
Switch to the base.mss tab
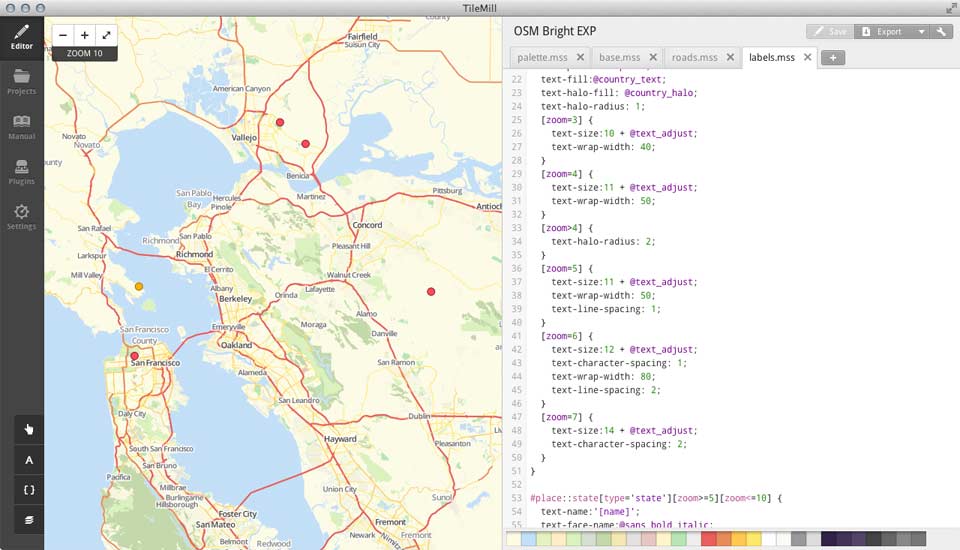click(x=620, y=57)
